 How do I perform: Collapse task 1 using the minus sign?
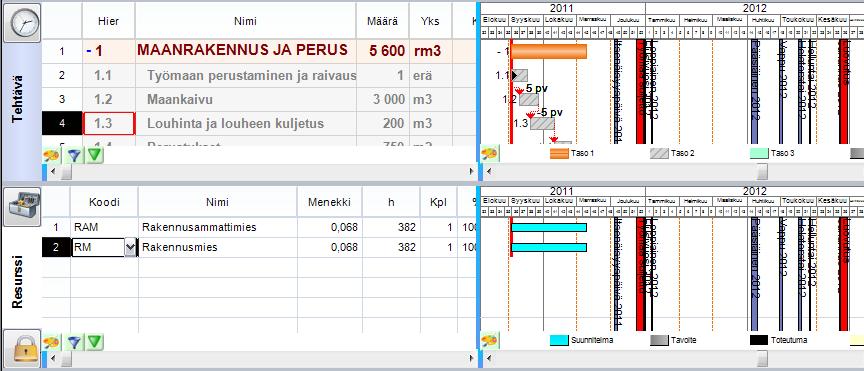click(x=89, y=51)
